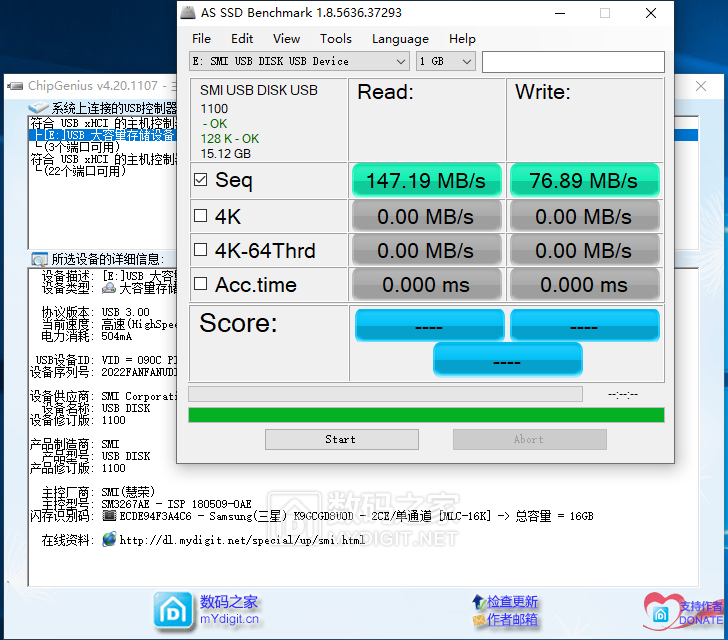Screen dimensions: 728x640
Task: Click the flash ID chip icon
Action: pyautogui.click(x=109, y=516)
